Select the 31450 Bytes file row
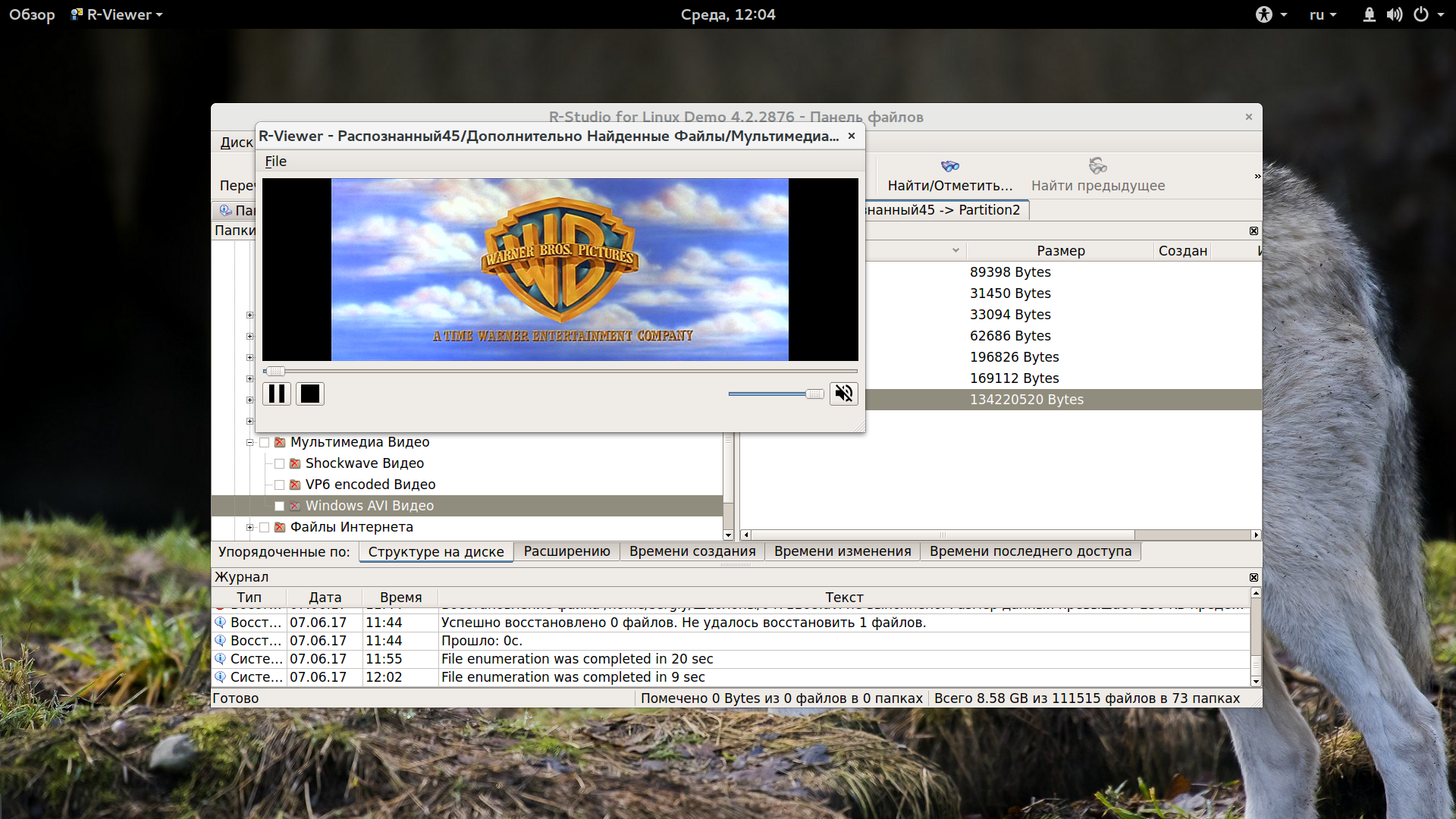 click(1063, 293)
